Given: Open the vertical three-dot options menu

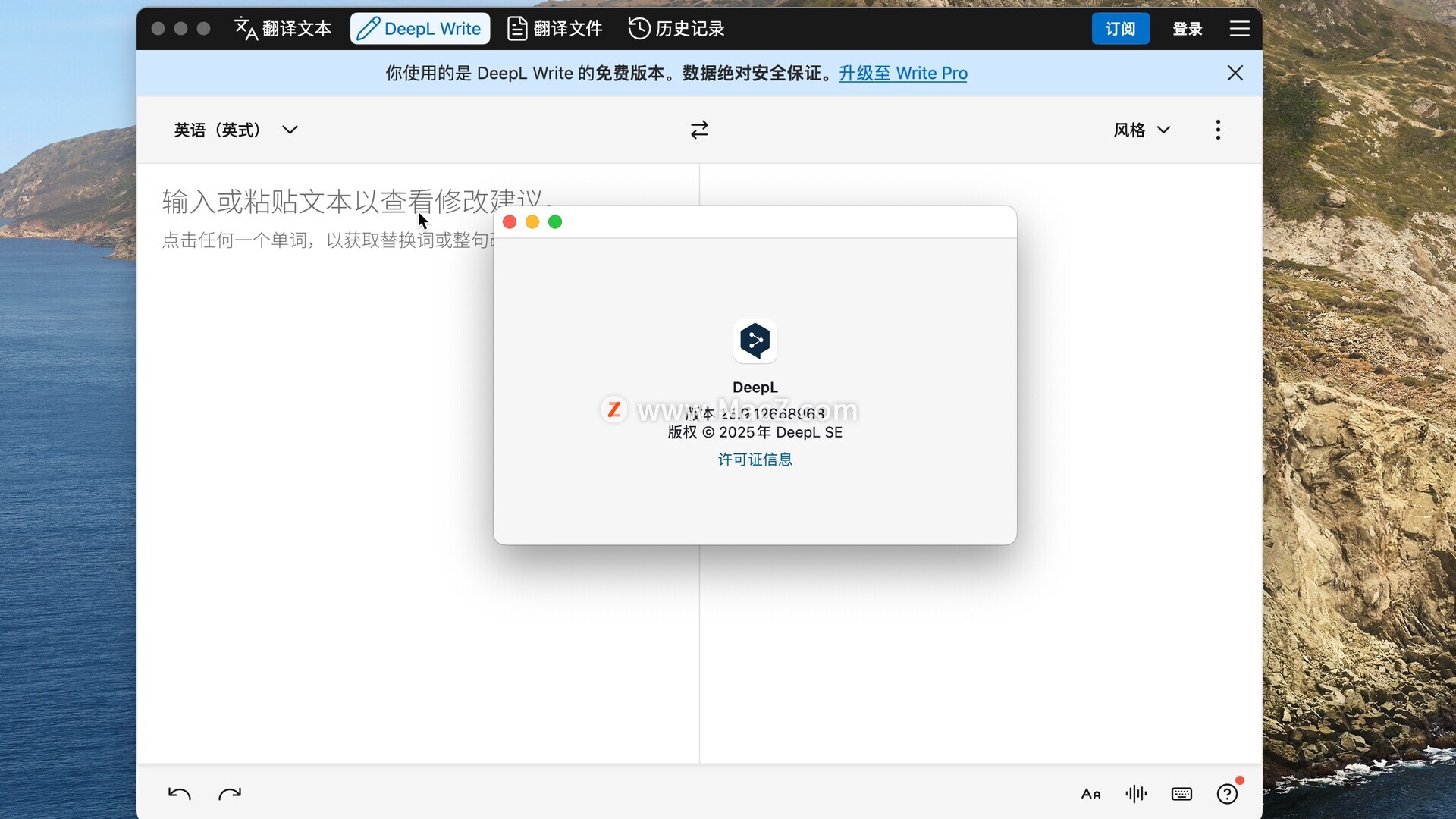Looking at the screenshot, I should point(1218,130).
